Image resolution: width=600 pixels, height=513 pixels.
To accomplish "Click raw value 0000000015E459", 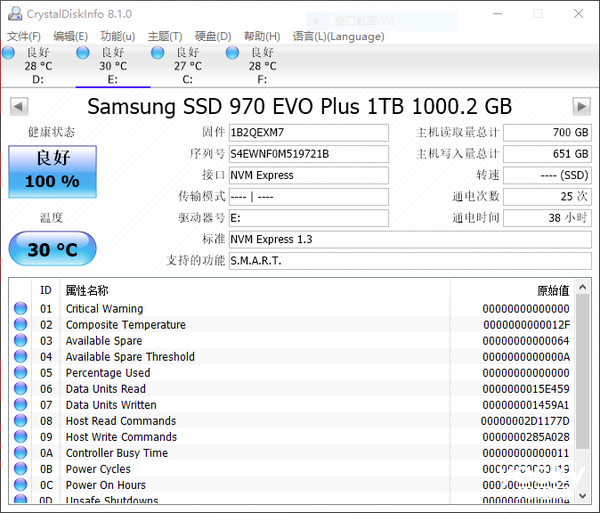I will click(526, 389).
